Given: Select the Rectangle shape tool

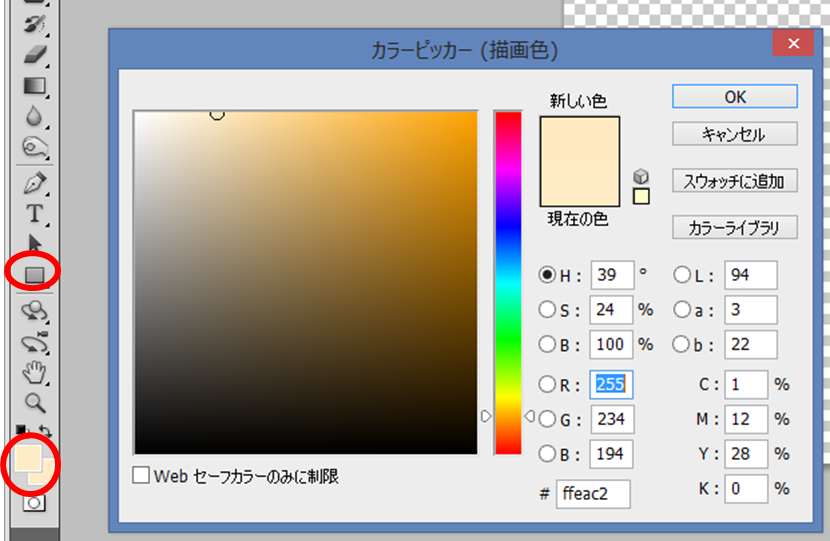Looking at the screenshot, I should [x=35, y=272].
